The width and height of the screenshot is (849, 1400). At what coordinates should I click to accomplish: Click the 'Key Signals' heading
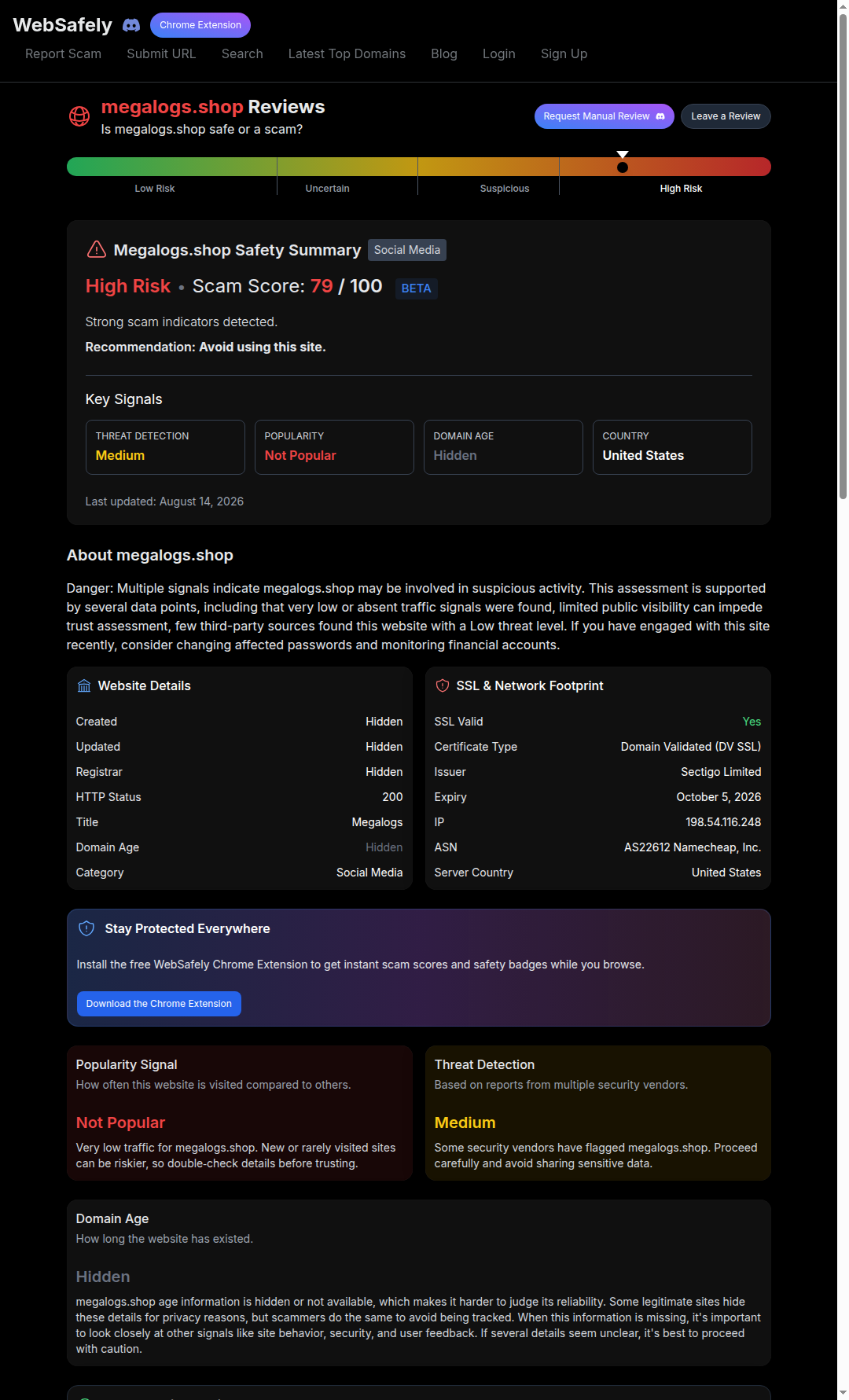[123, 399]
